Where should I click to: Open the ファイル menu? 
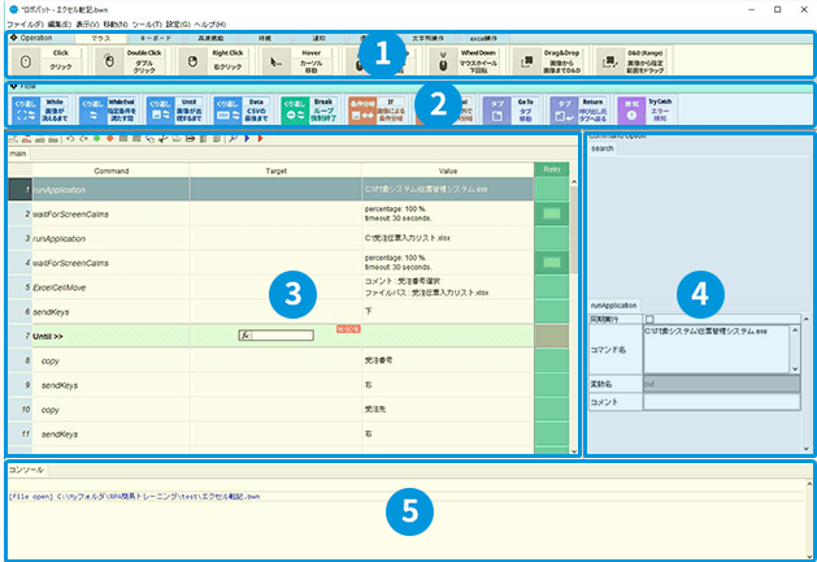tap(24, 24)
